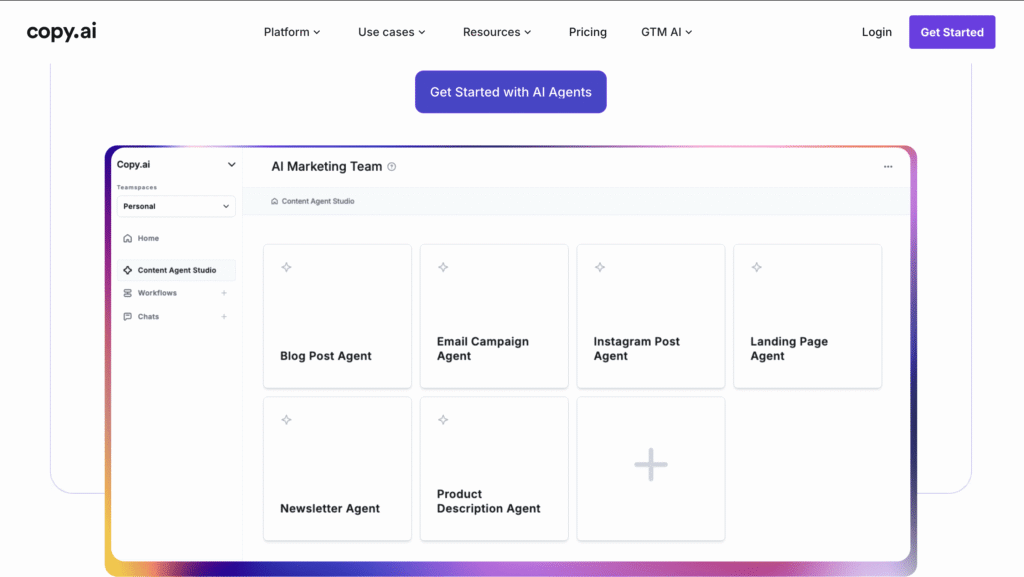The image size is (1024, 577).
Task: Expand the GTM AI menu
Action: coord(666,32)
